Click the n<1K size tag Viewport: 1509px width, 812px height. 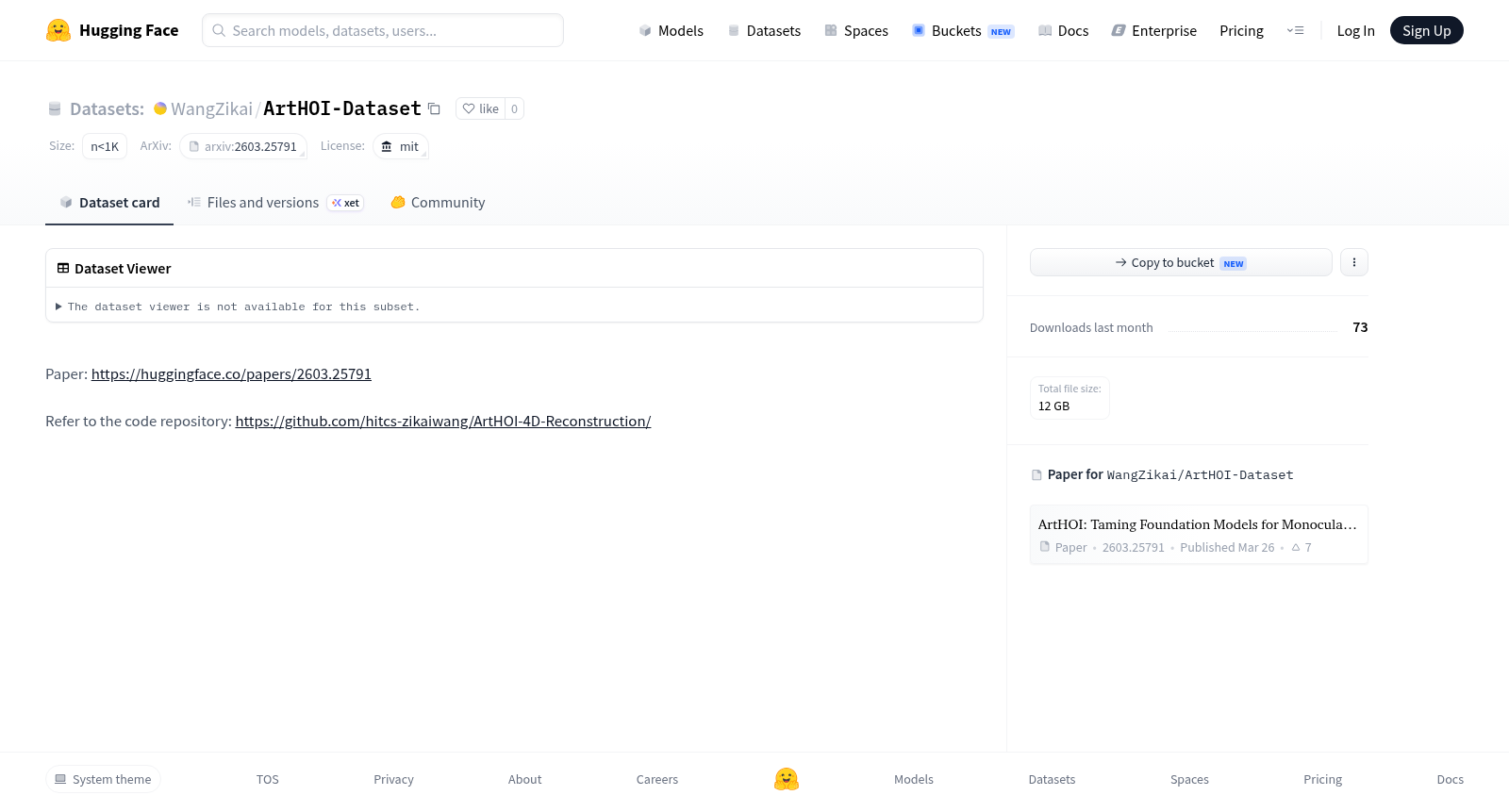[105, 146]
